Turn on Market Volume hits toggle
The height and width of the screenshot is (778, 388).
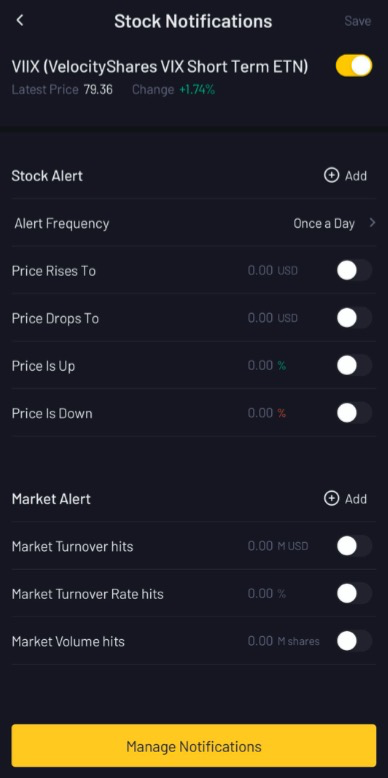tap(354, 641)
